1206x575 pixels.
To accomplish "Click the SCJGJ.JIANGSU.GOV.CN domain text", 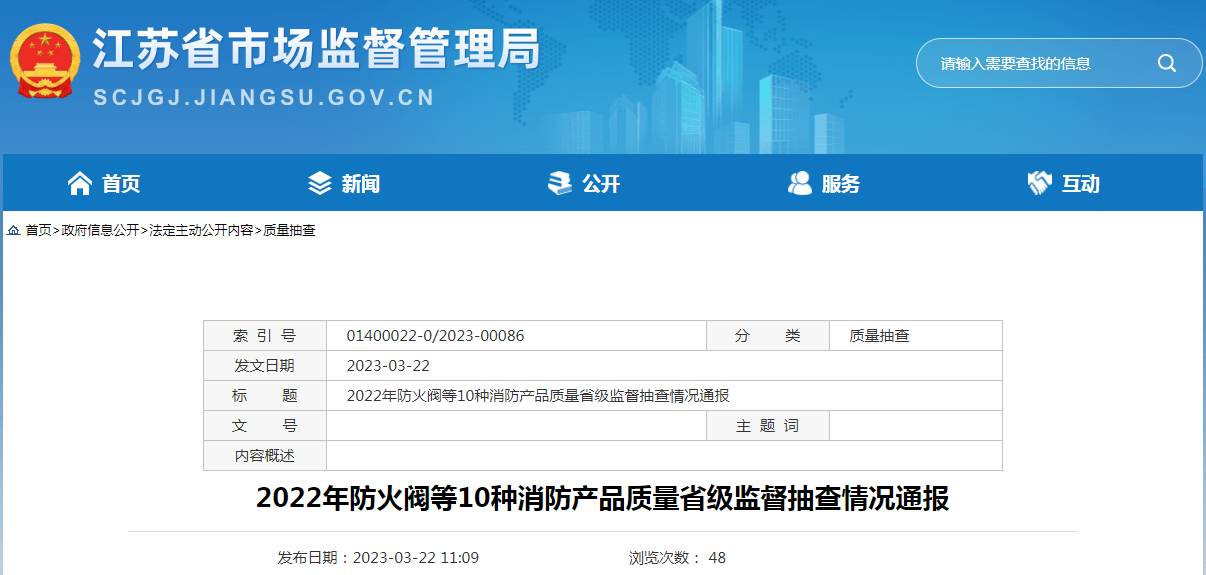I will click(x=265, y=97).
